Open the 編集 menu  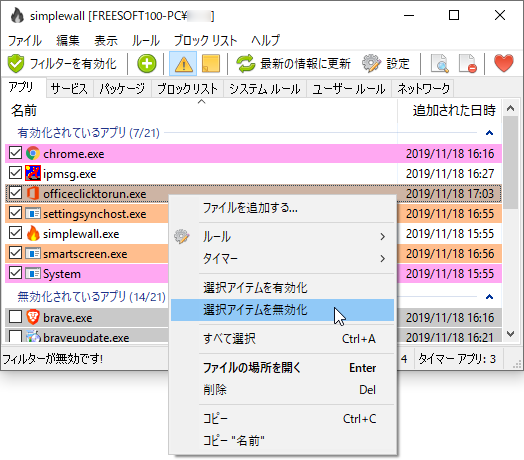pos(68,40)
